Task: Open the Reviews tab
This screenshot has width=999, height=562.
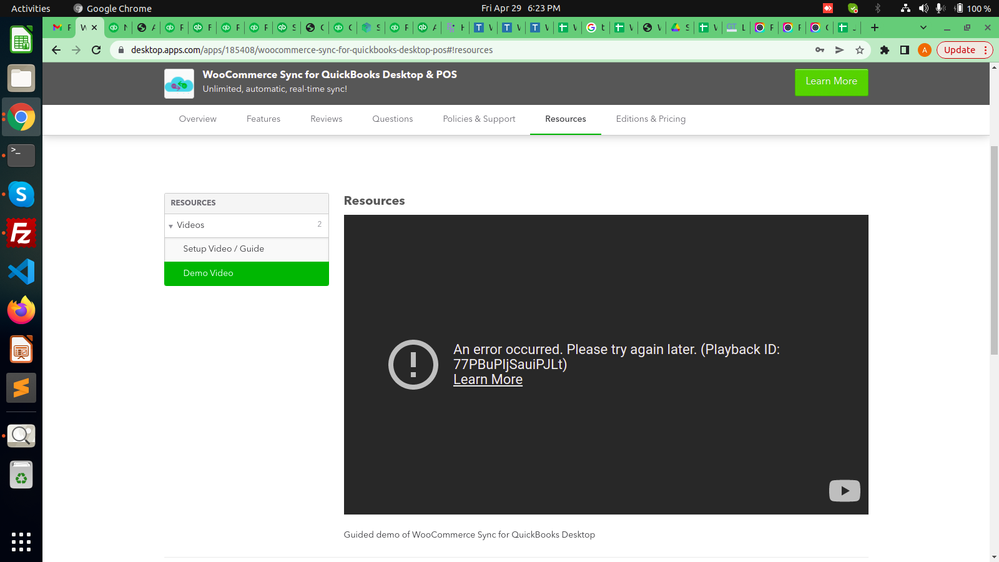Action: [326, 119]
